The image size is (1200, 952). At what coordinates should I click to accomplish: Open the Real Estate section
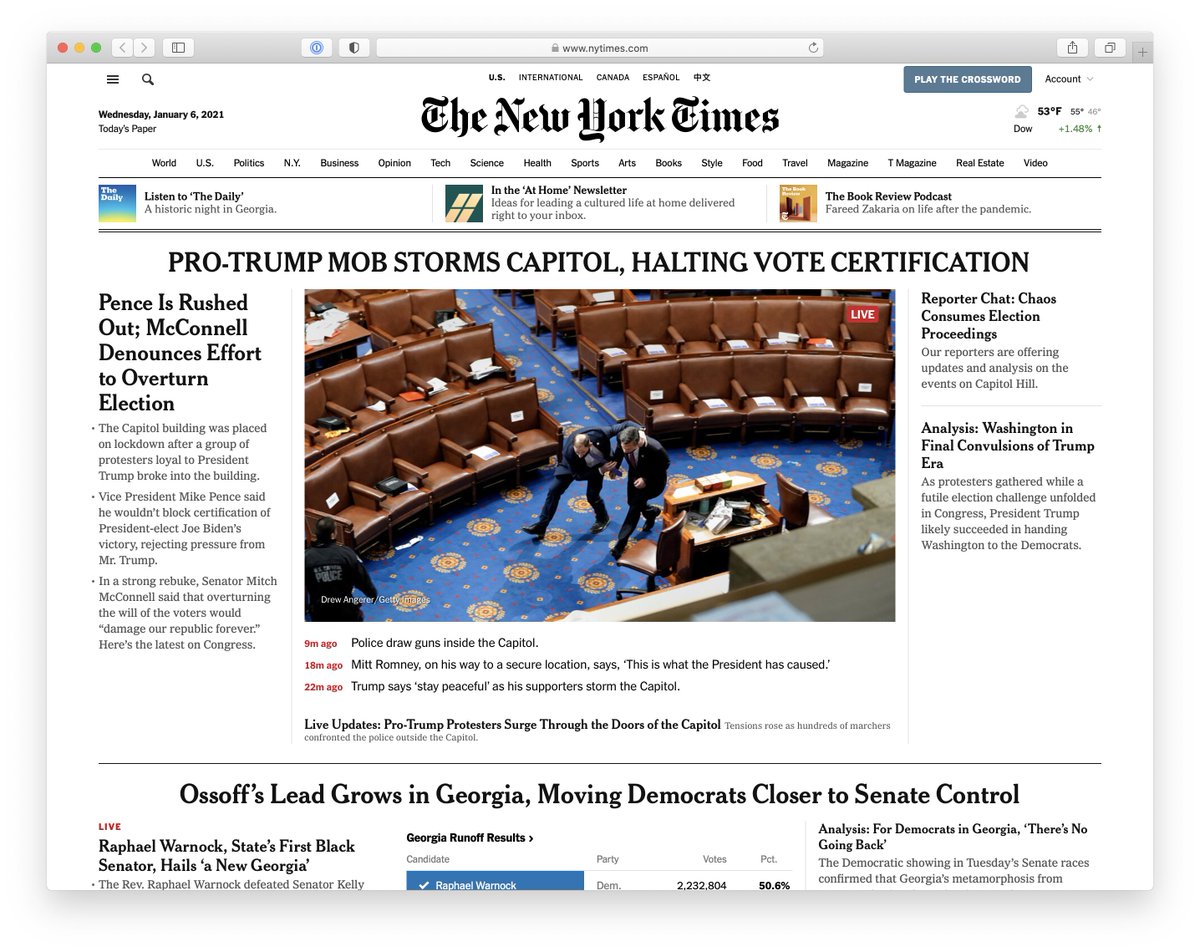(980, 163)
